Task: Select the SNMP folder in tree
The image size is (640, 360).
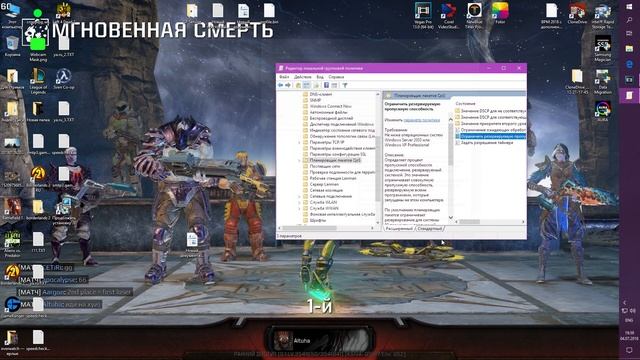Action: pos(315,100)
